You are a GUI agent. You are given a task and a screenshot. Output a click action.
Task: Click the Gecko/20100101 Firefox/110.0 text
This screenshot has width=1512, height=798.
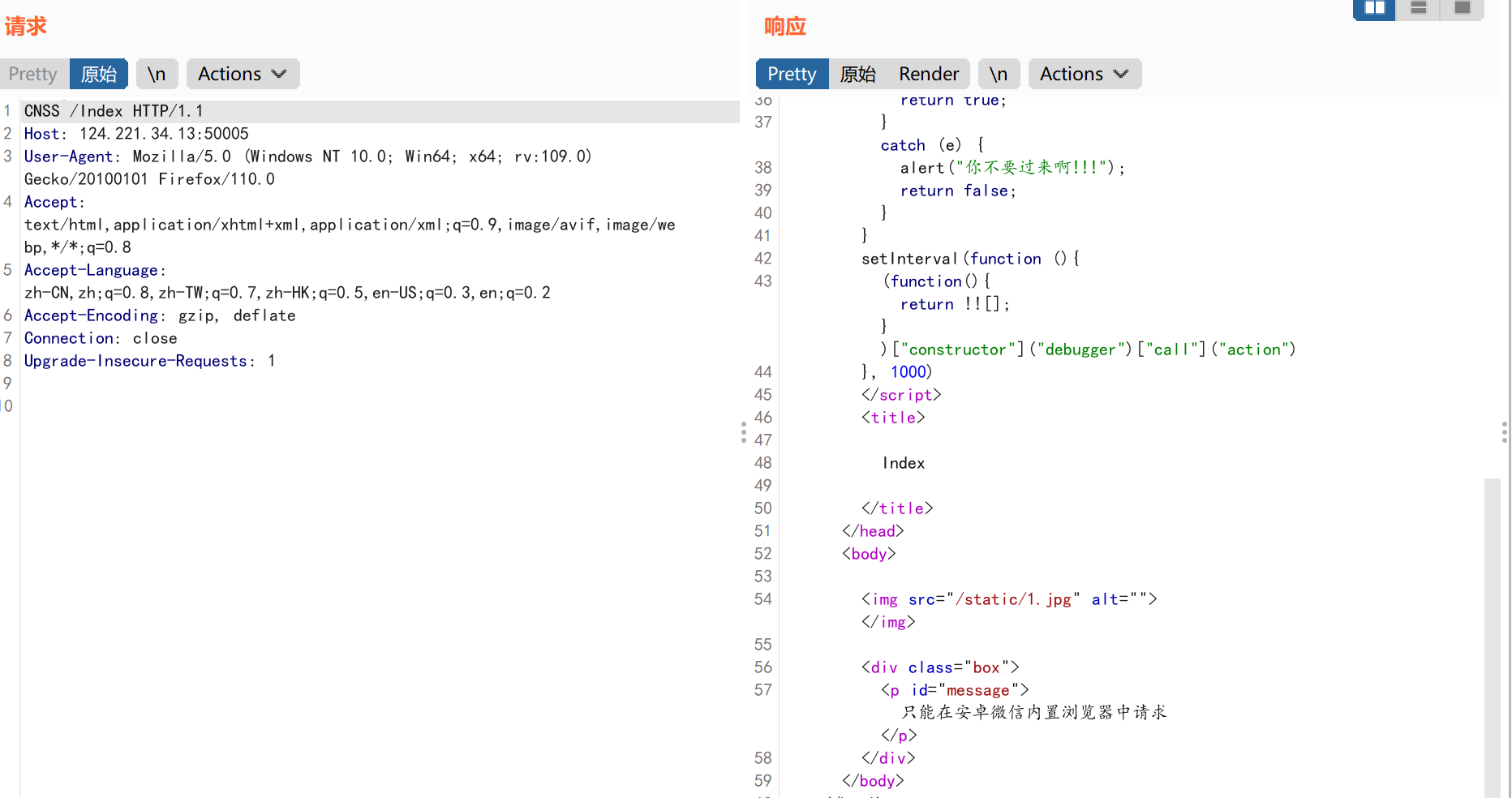(149, 179)
